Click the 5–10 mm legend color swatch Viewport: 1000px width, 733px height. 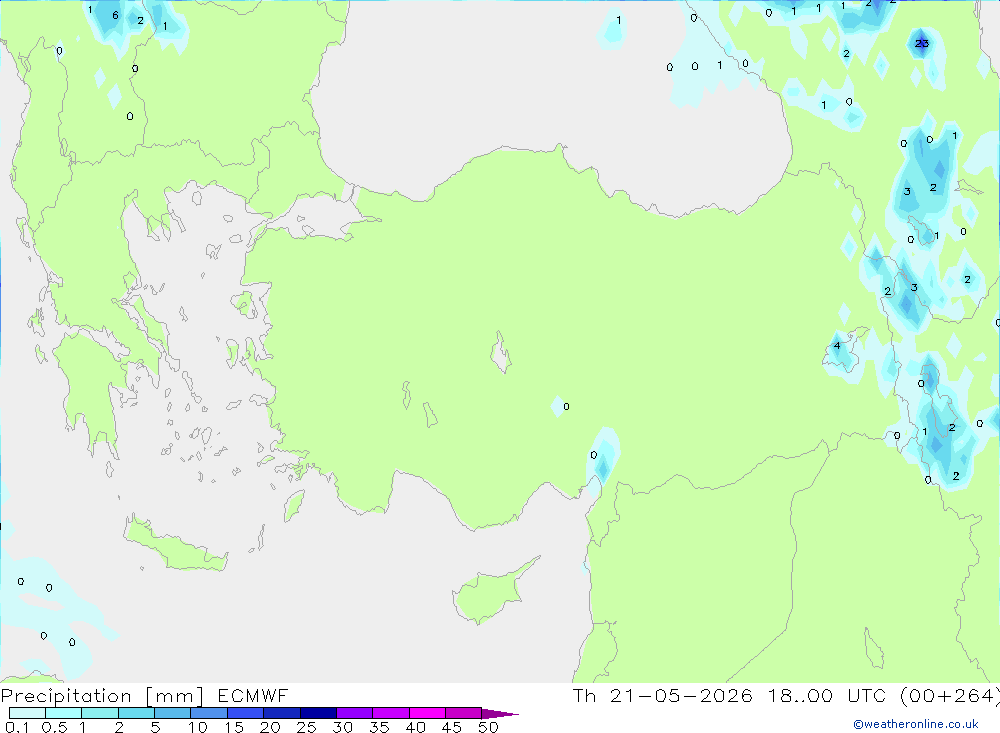tap(172, 713)
